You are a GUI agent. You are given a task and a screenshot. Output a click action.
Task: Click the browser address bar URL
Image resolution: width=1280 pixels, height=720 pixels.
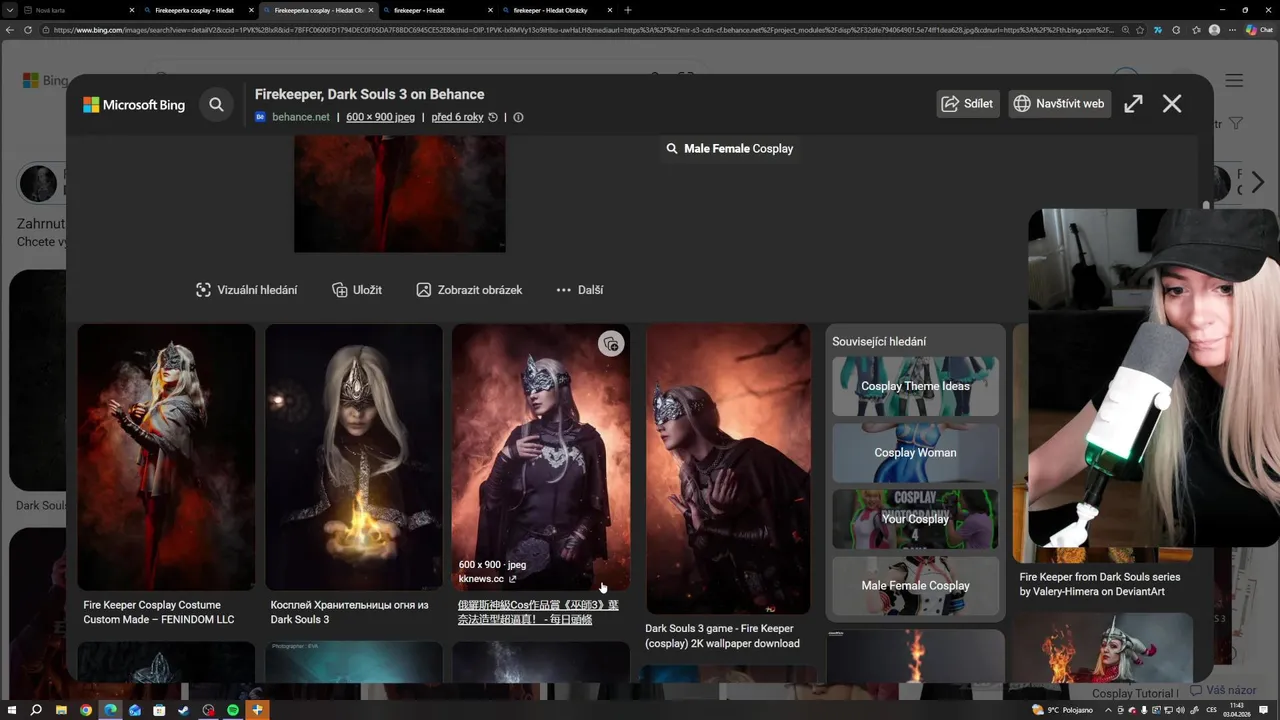tap(582, 30)
